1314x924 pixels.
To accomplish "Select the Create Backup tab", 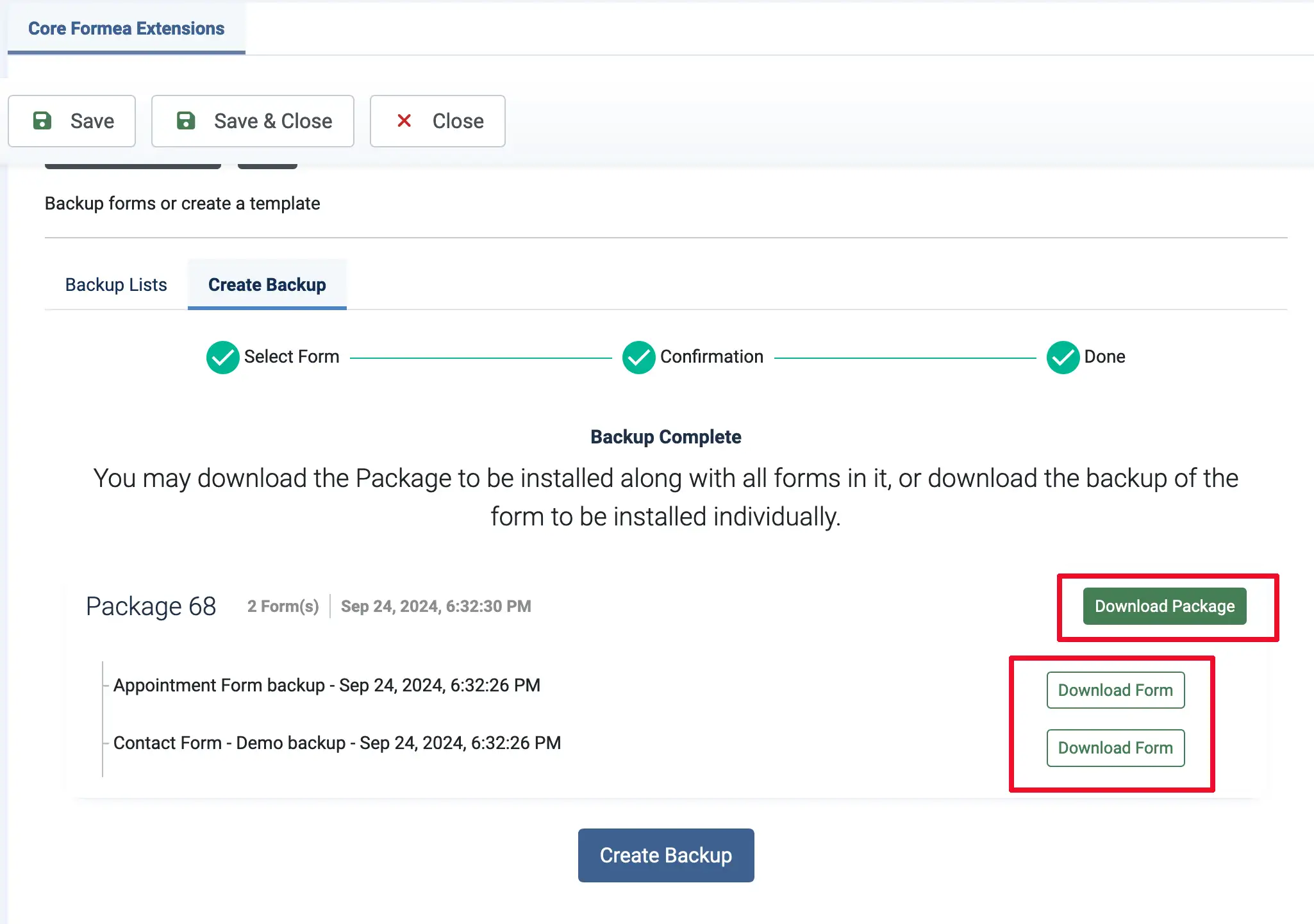I will 267,285.
